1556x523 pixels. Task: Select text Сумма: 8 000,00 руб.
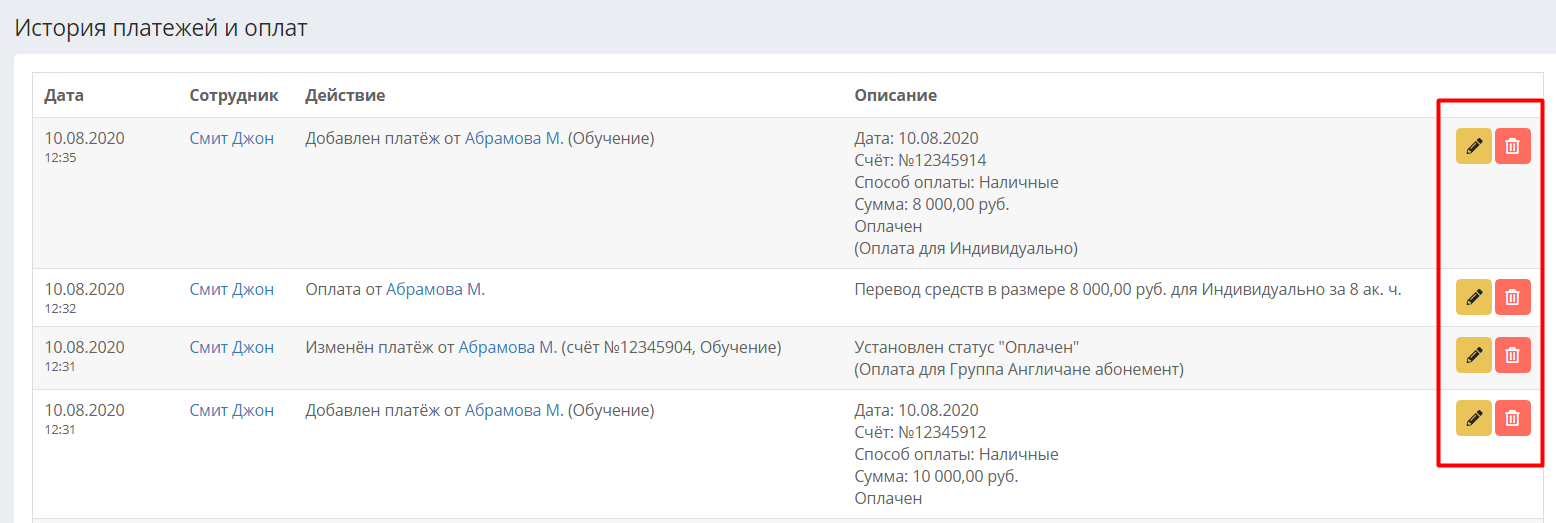click(x=932, y=204)
